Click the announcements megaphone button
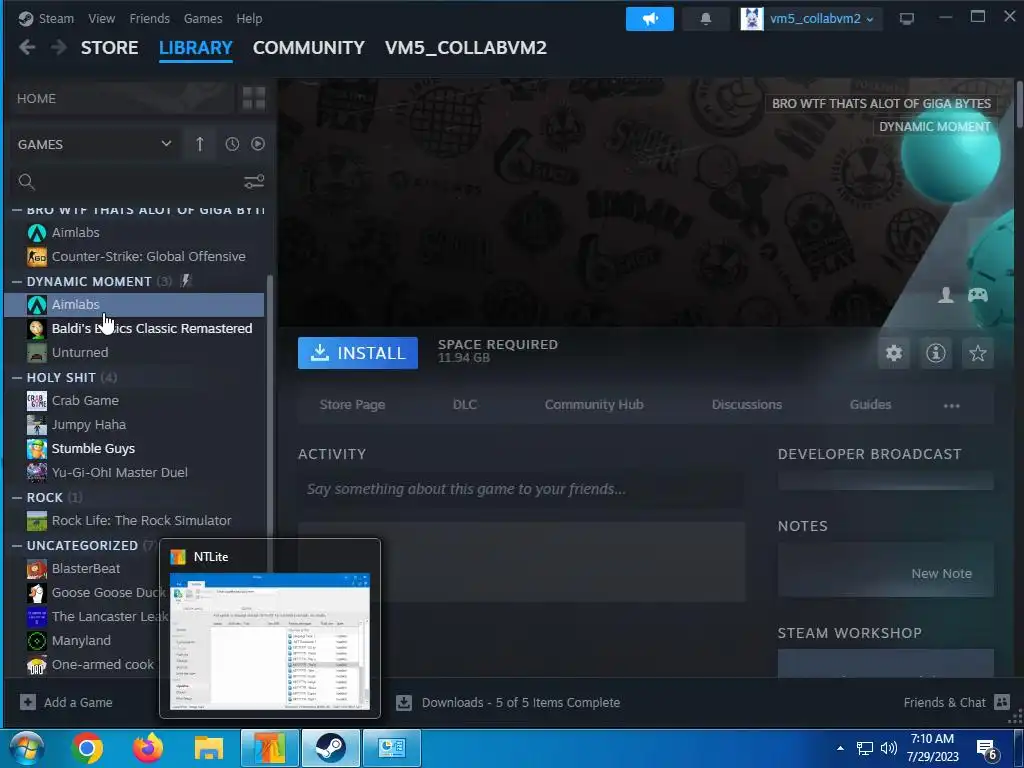 pos(649,19)
